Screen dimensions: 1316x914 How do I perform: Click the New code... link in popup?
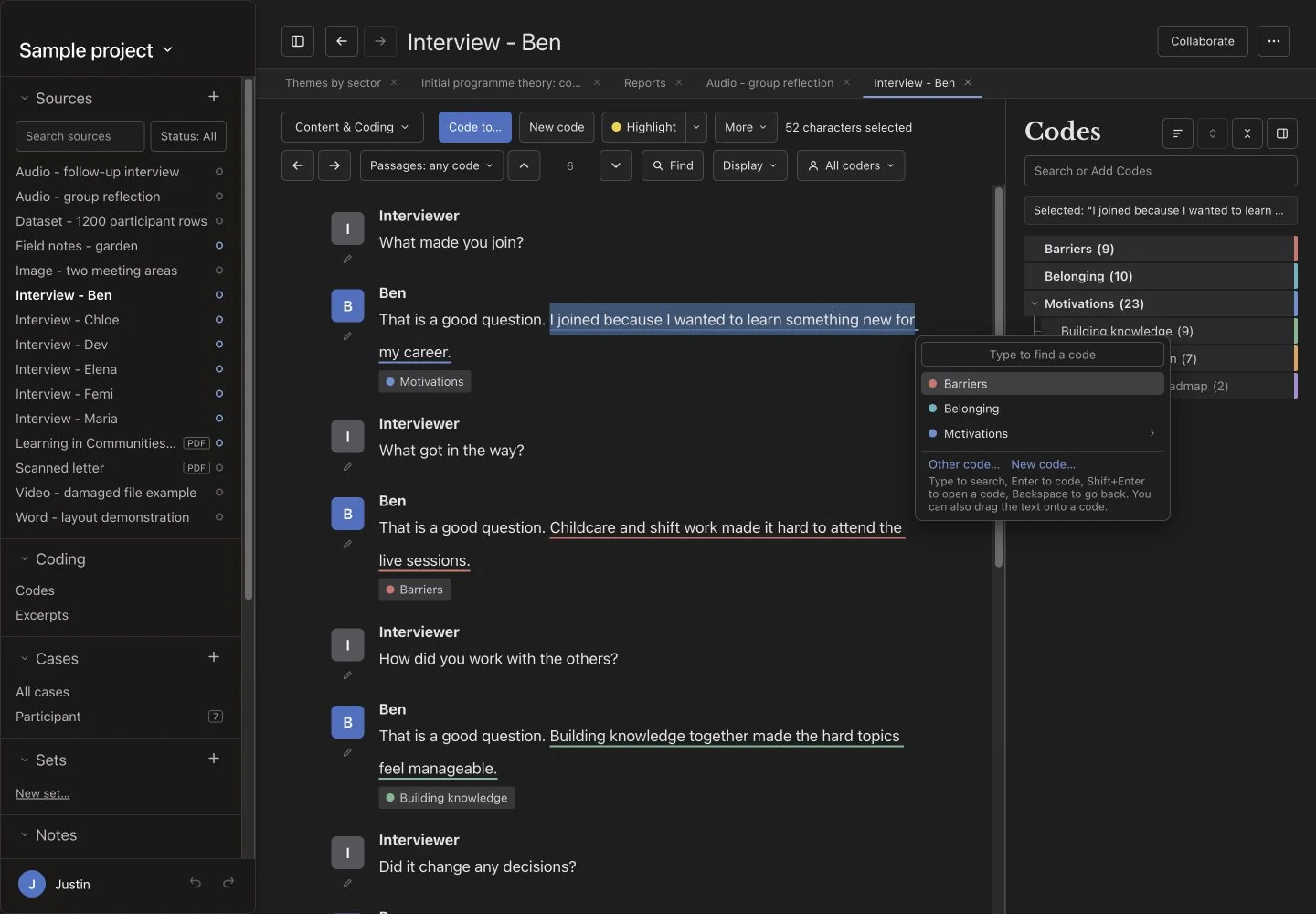[1043, 464]
